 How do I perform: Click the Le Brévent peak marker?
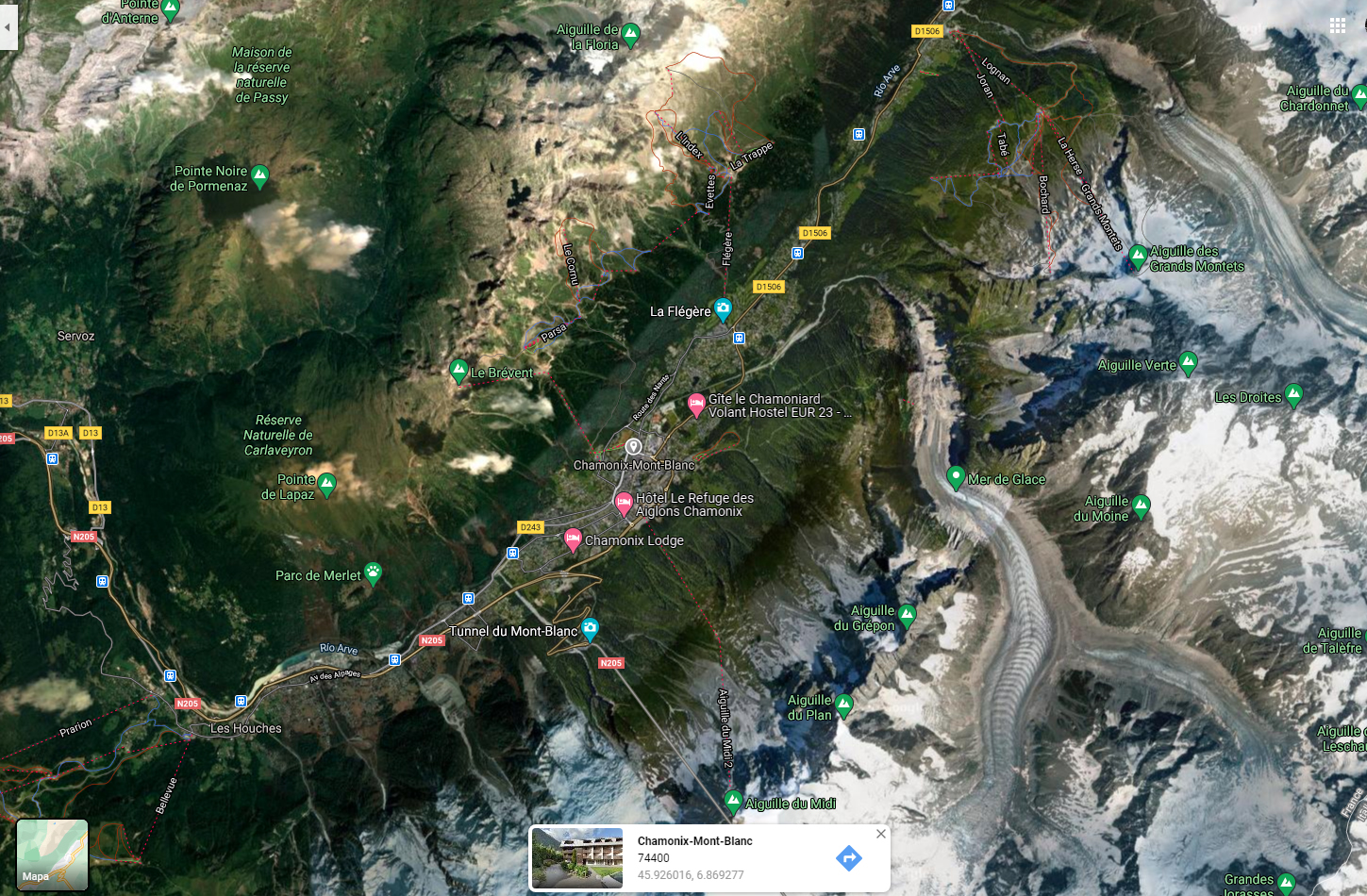click(458, 372)
